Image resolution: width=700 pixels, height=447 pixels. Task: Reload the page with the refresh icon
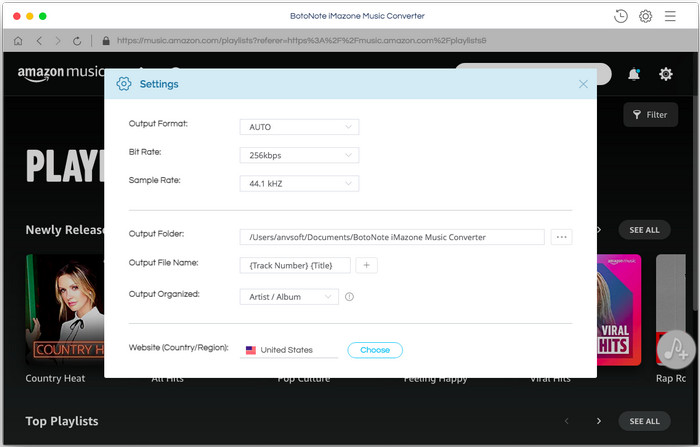(x=77, y=41)
